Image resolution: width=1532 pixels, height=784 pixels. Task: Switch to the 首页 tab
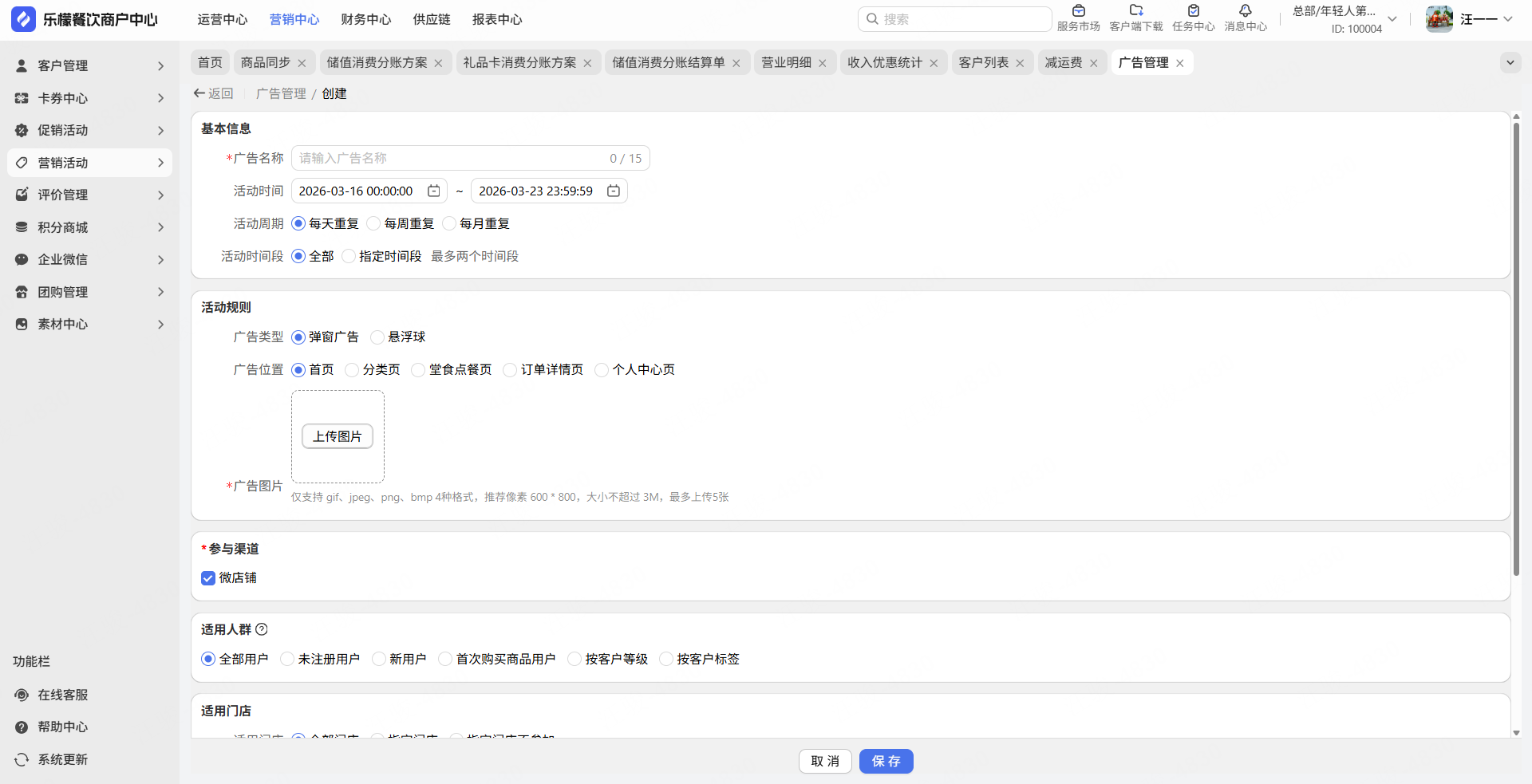[211, 62]
